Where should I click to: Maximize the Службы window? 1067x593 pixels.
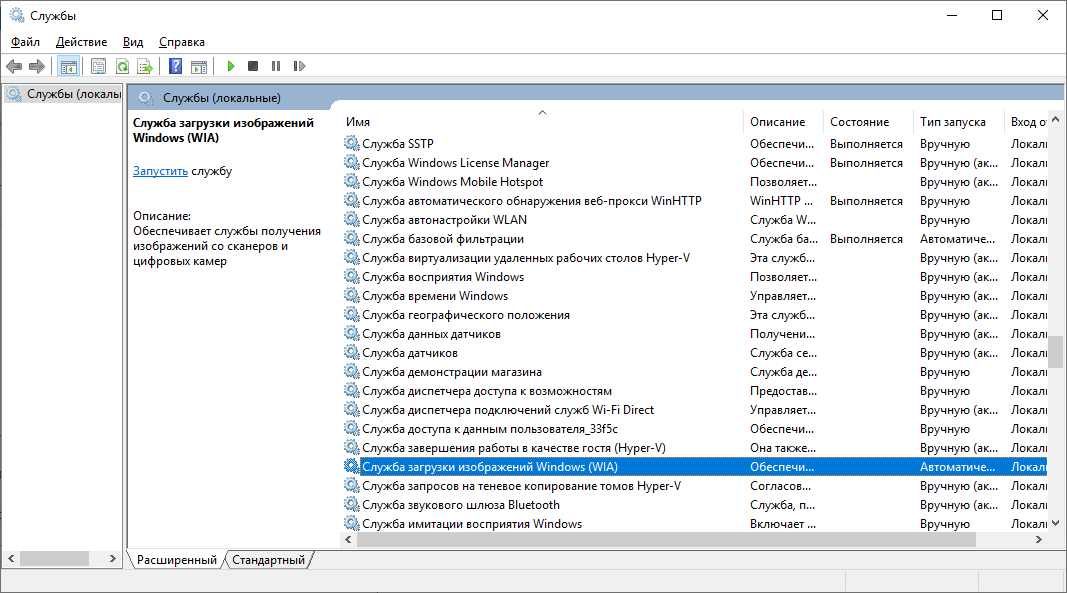pyautogui.click(x=997, y=15)
